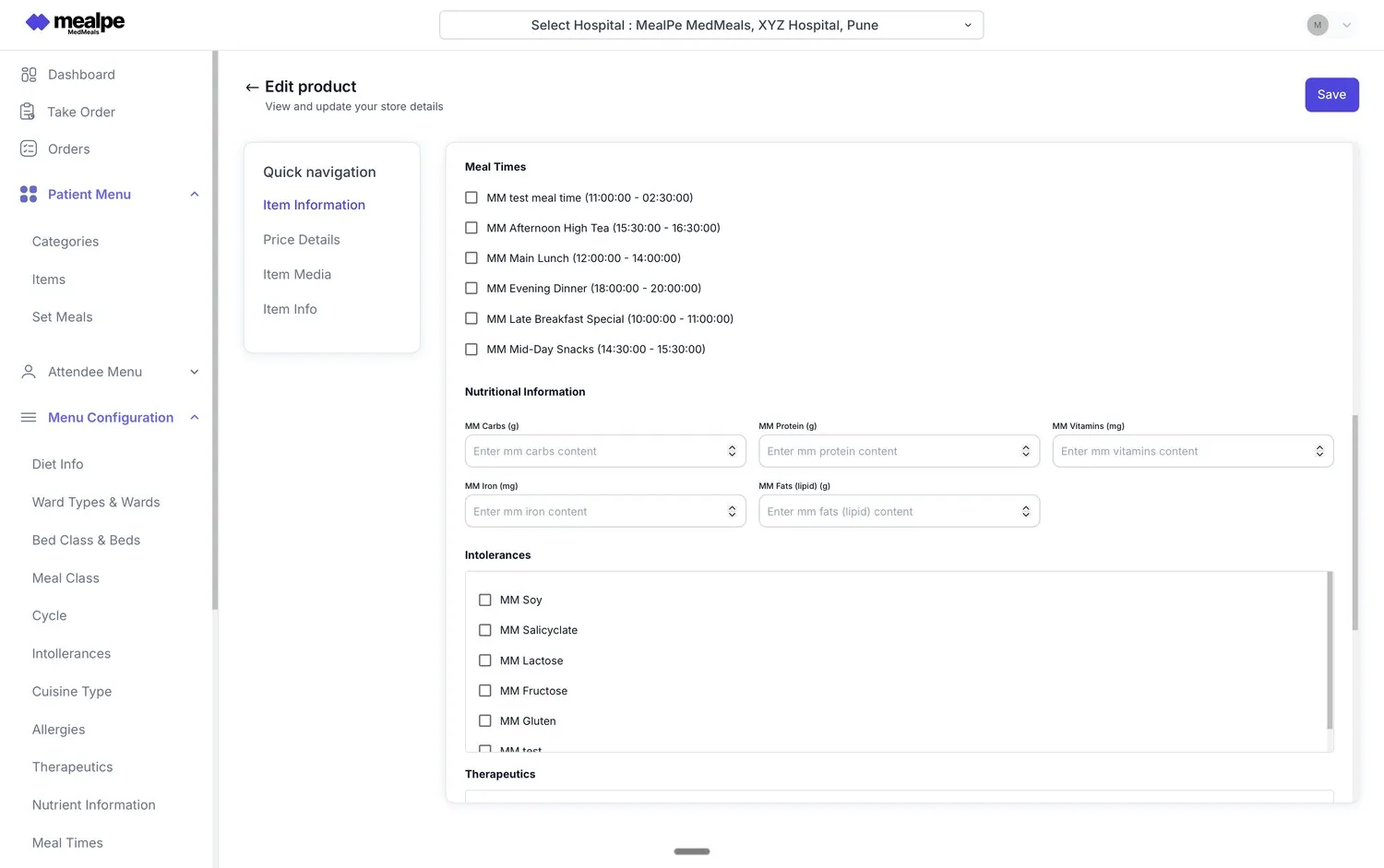The width and height of the screenshot is (1384, 868).
Task: Click the MM Vitamins stepper arrows
Action: [x=1319, y=451]
